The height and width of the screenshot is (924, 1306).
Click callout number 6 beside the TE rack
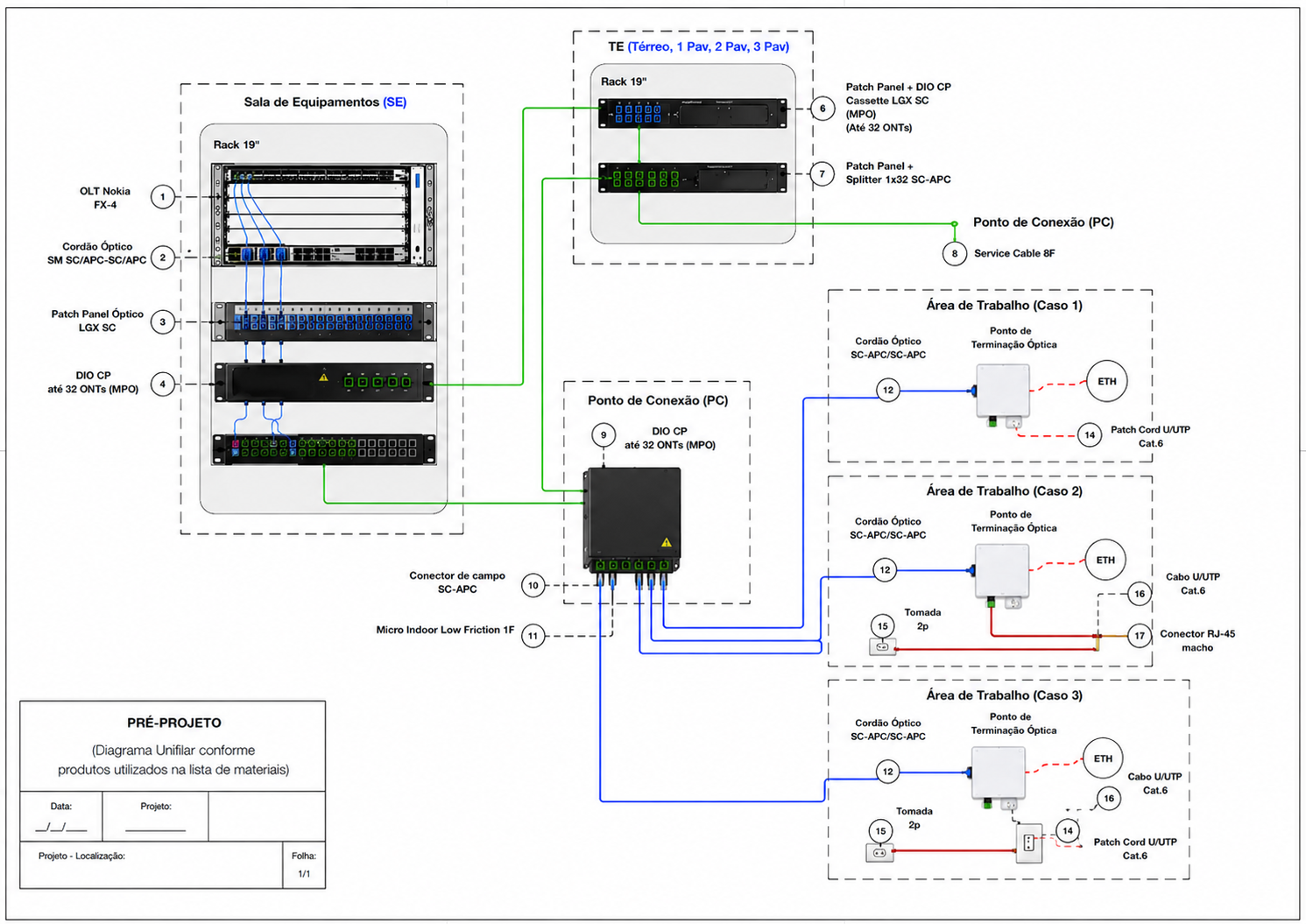pyautogui.click(x=822, y=109)
